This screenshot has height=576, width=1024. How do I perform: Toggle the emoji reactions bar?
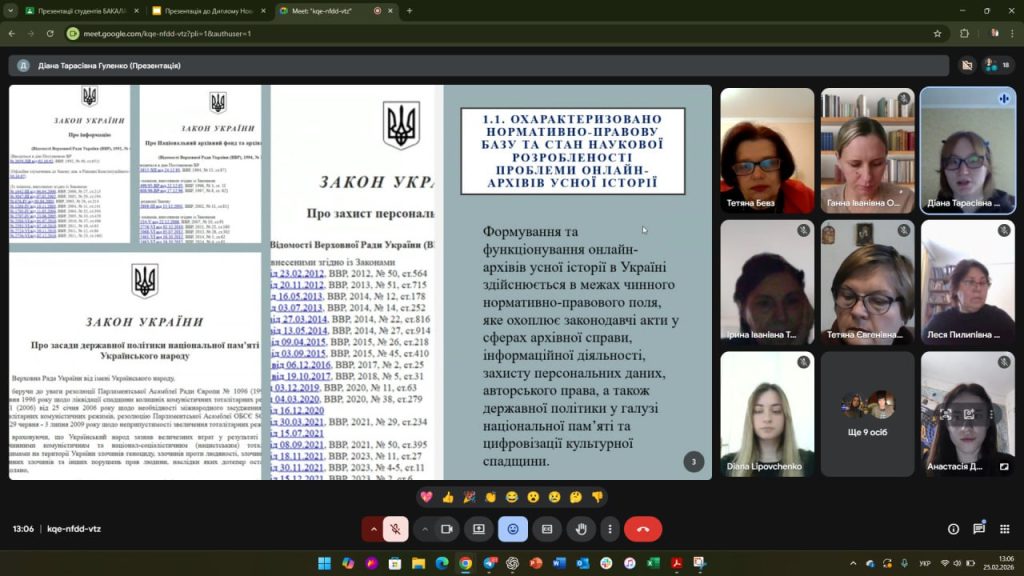[x=513, y=529]
